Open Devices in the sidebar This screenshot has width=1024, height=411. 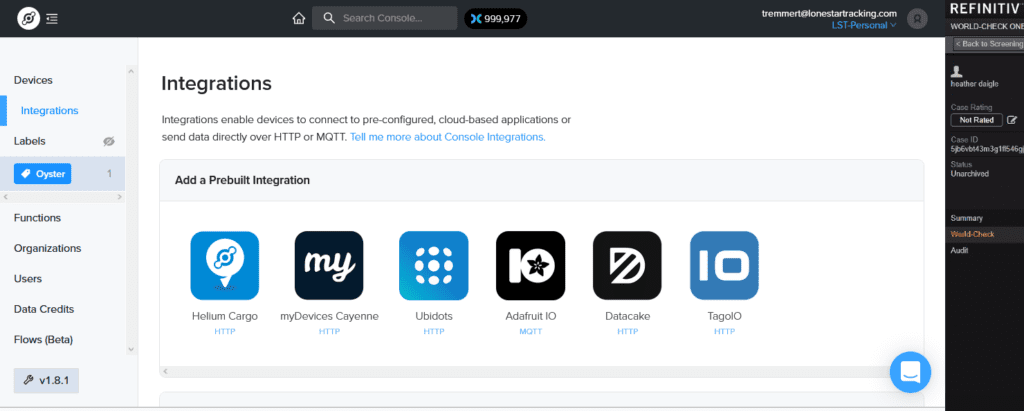[33, 80]
